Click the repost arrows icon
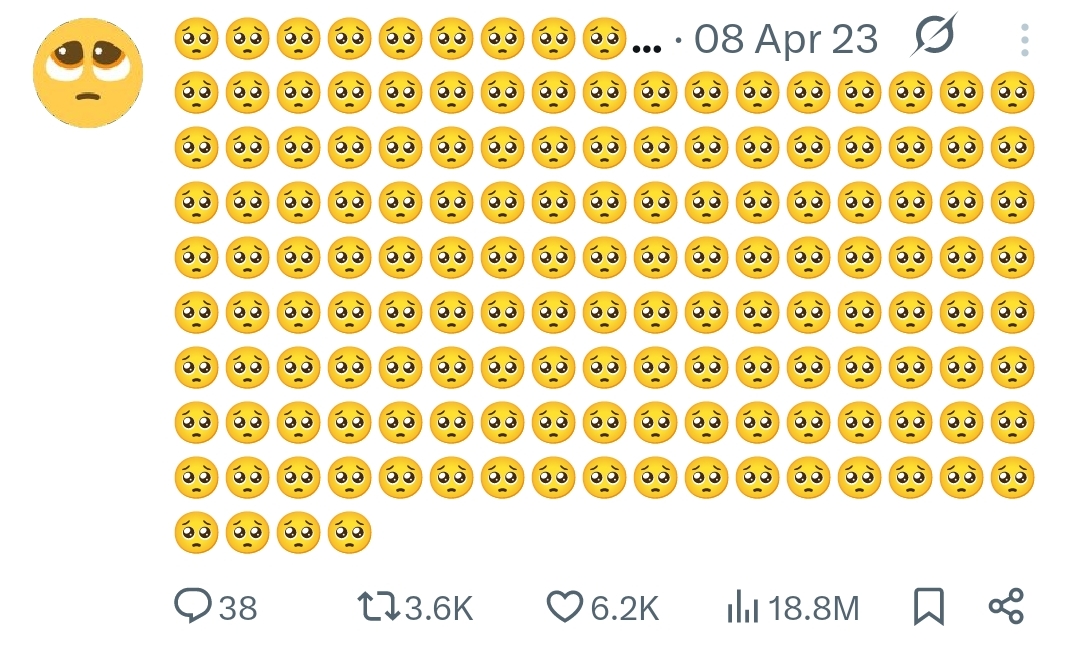This screenshot has height=650, width=1080. (379, 606)
